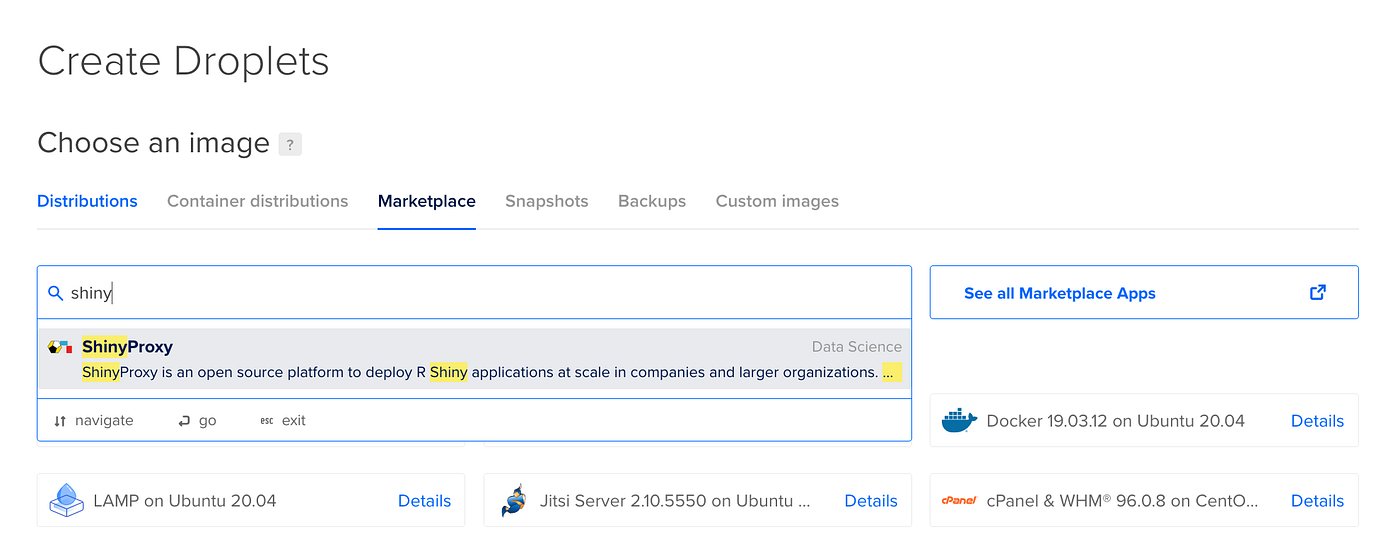The image size is (1400, 552).
Task: Select the ShinyProxy search result
Action: (x=475, y=359)
